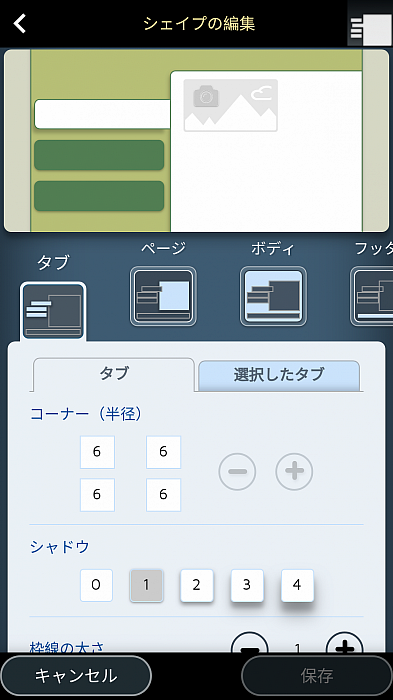Viewport: 393px width, 700px height.
Task: Switch to the 選択したタブ tab
Action: [279, 375]
